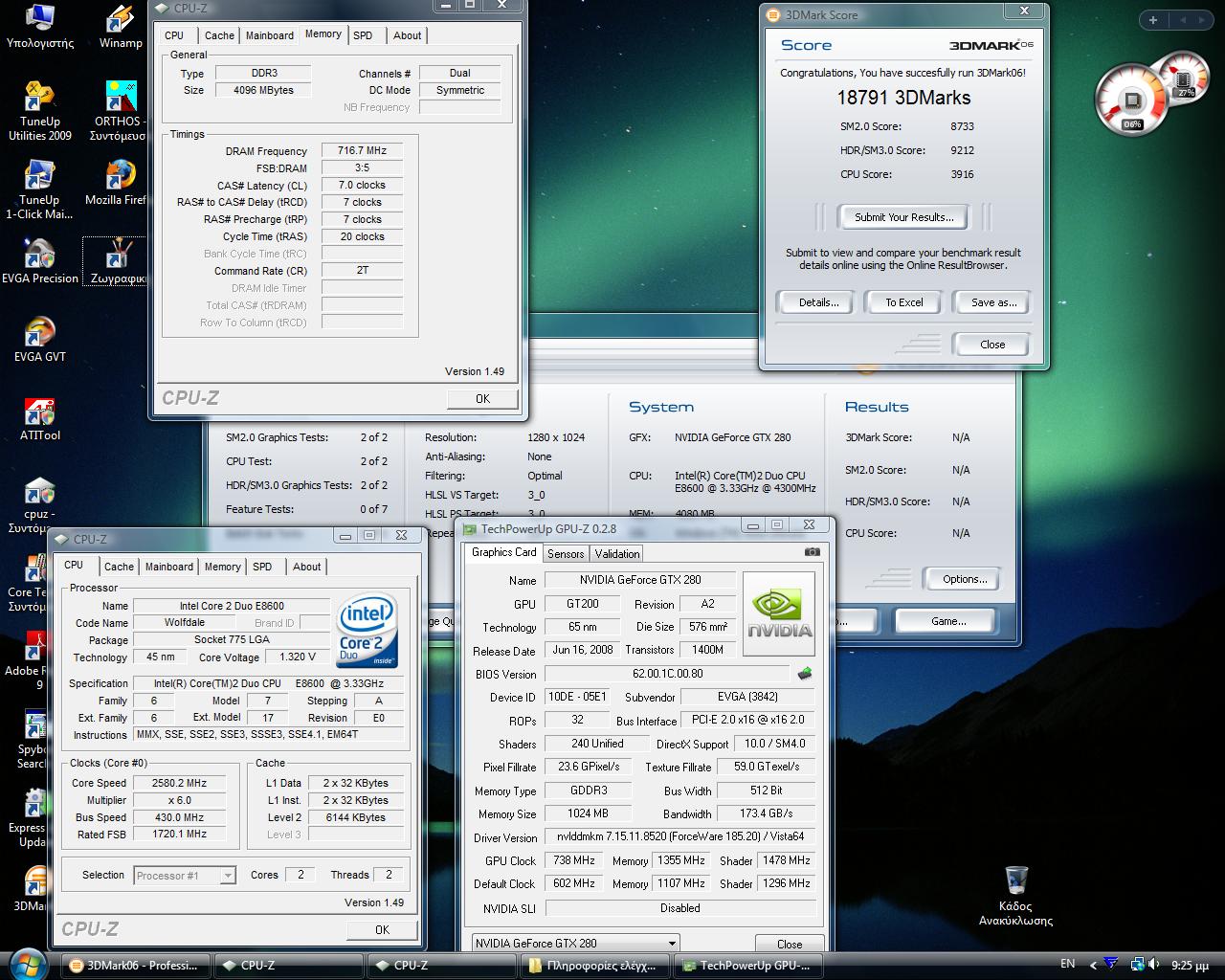Open the Ζωγραφική (Paint) desktop shortcut
Viewport: 1225px width, 980px height.
[x=117, y=261]
